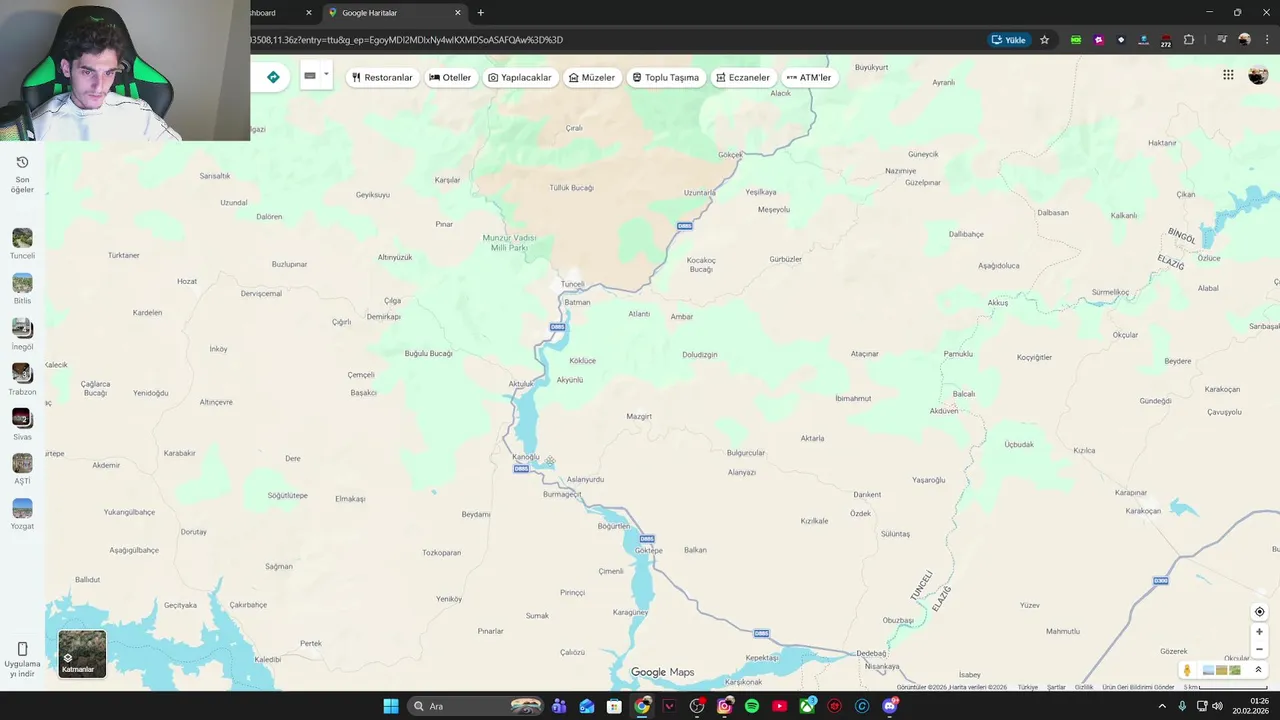Viewport: 1280px width, 720px height.
Task: Open Spotify from the taskbar
Action: pyautogui.click(x=752, y=706)
